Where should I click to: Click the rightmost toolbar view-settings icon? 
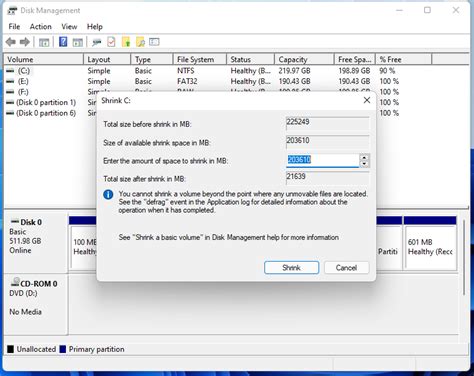(154, 42)
